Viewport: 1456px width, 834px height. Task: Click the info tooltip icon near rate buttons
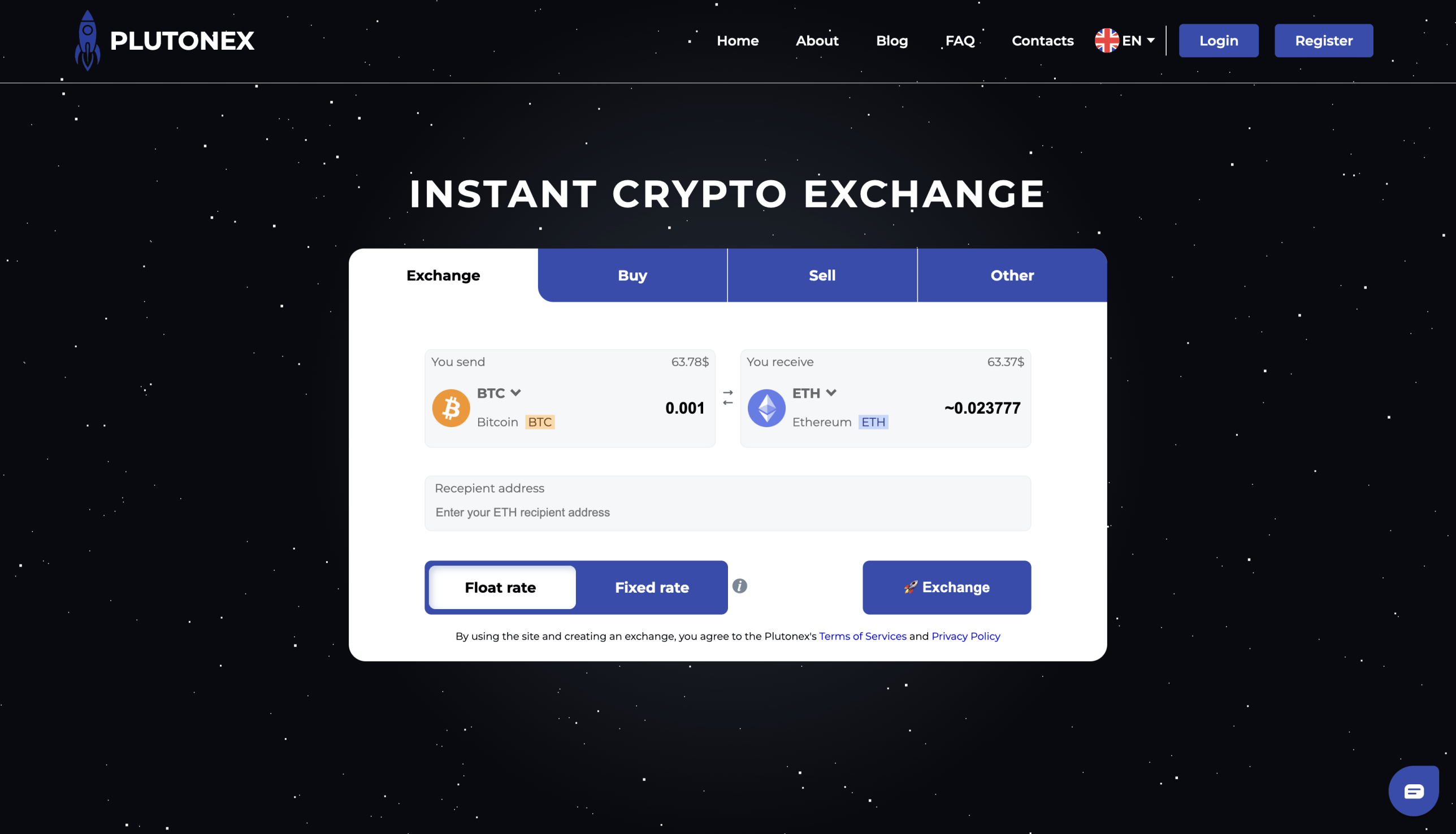click(739, 587)
